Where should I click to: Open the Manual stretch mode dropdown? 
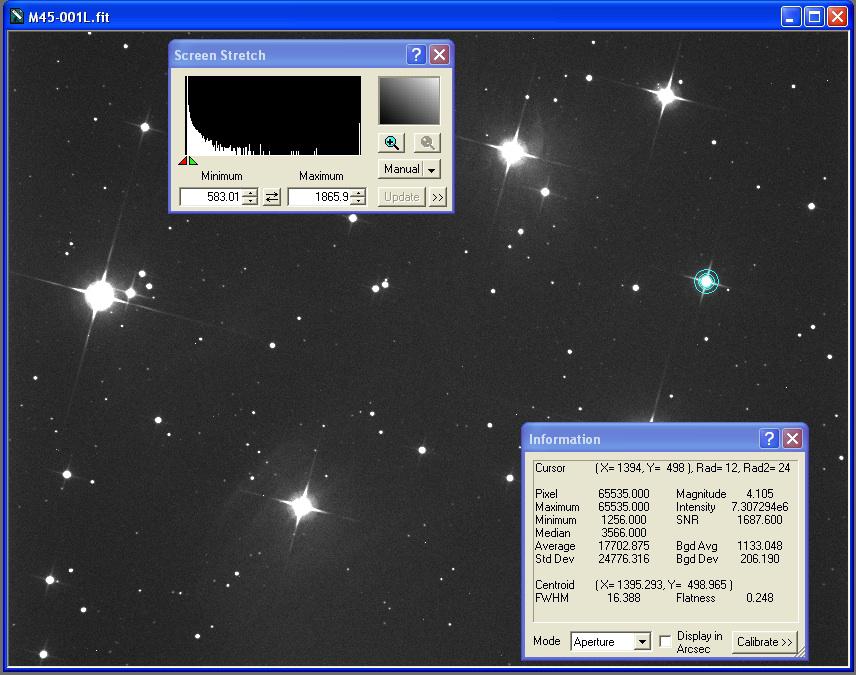(x=432, y=170)
